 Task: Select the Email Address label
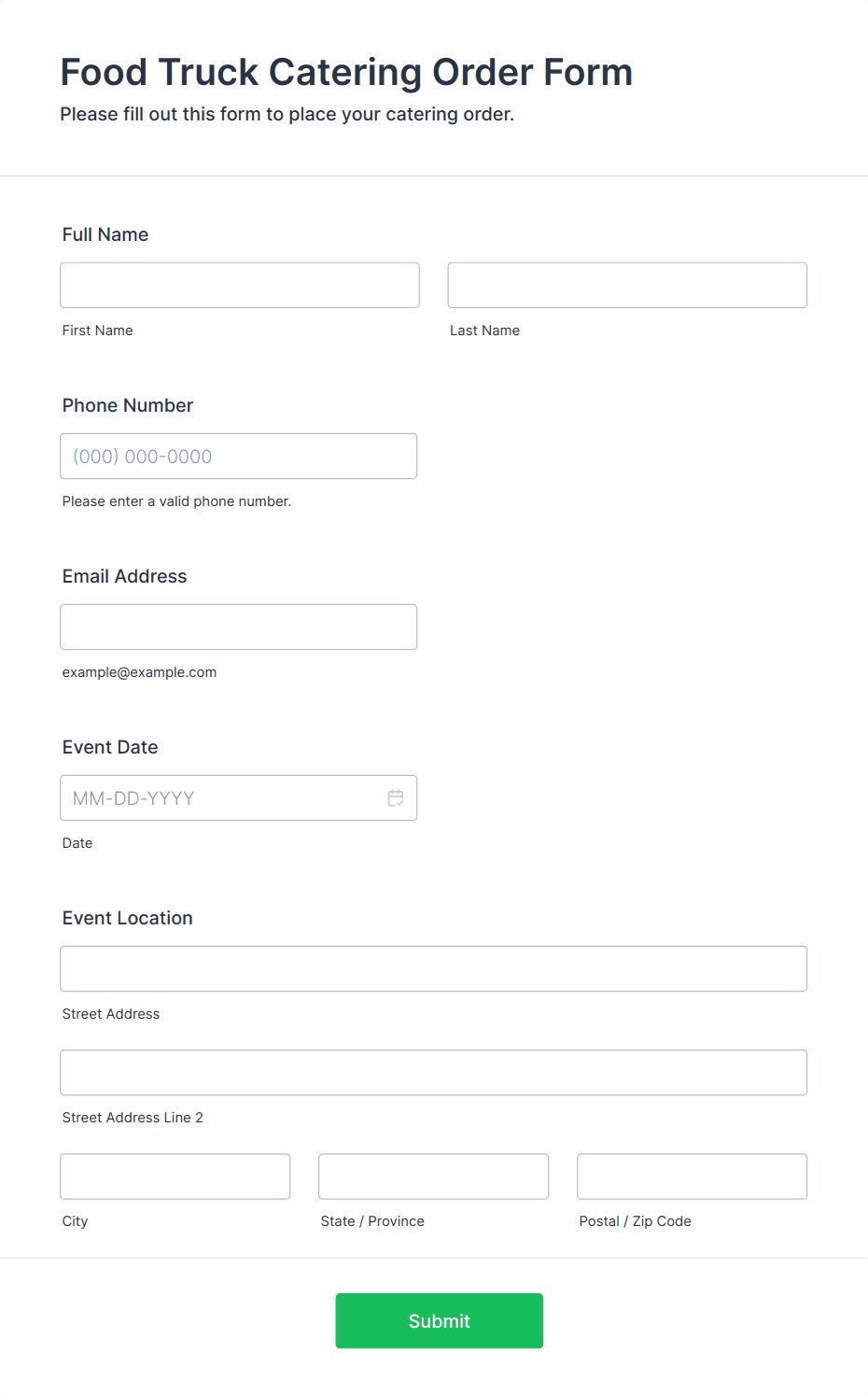(x=125, y=576)
